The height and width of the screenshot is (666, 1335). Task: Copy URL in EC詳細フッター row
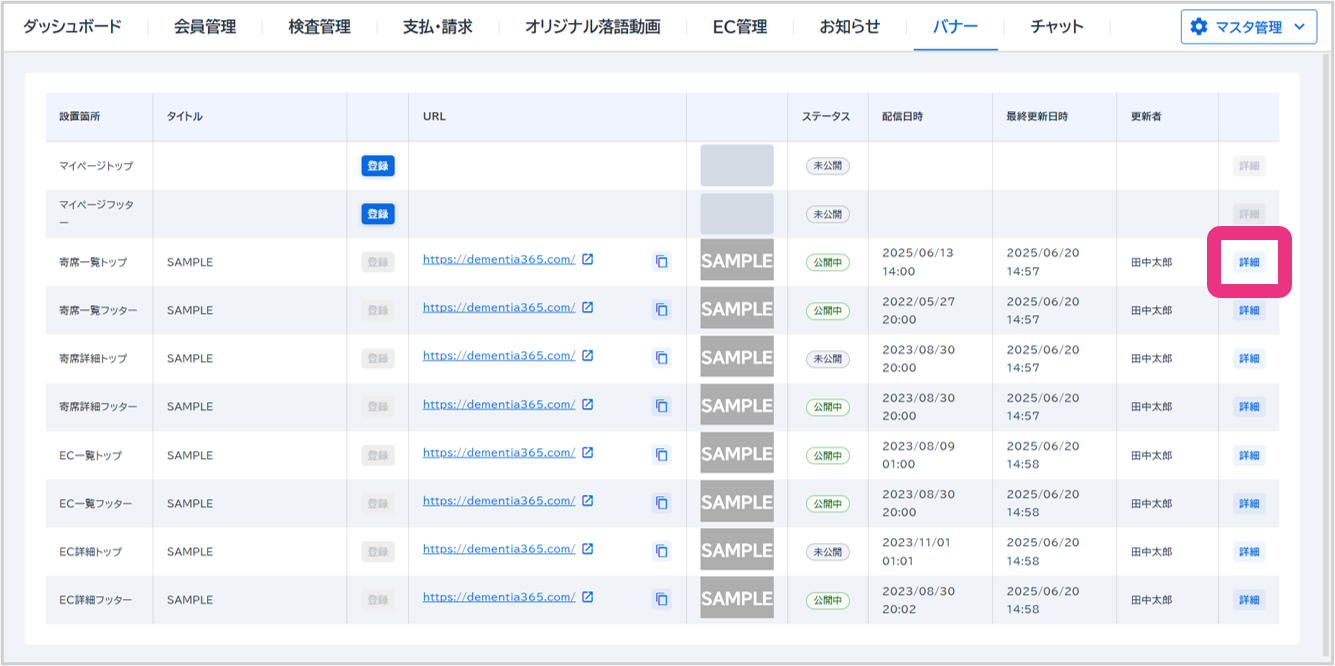661,599
